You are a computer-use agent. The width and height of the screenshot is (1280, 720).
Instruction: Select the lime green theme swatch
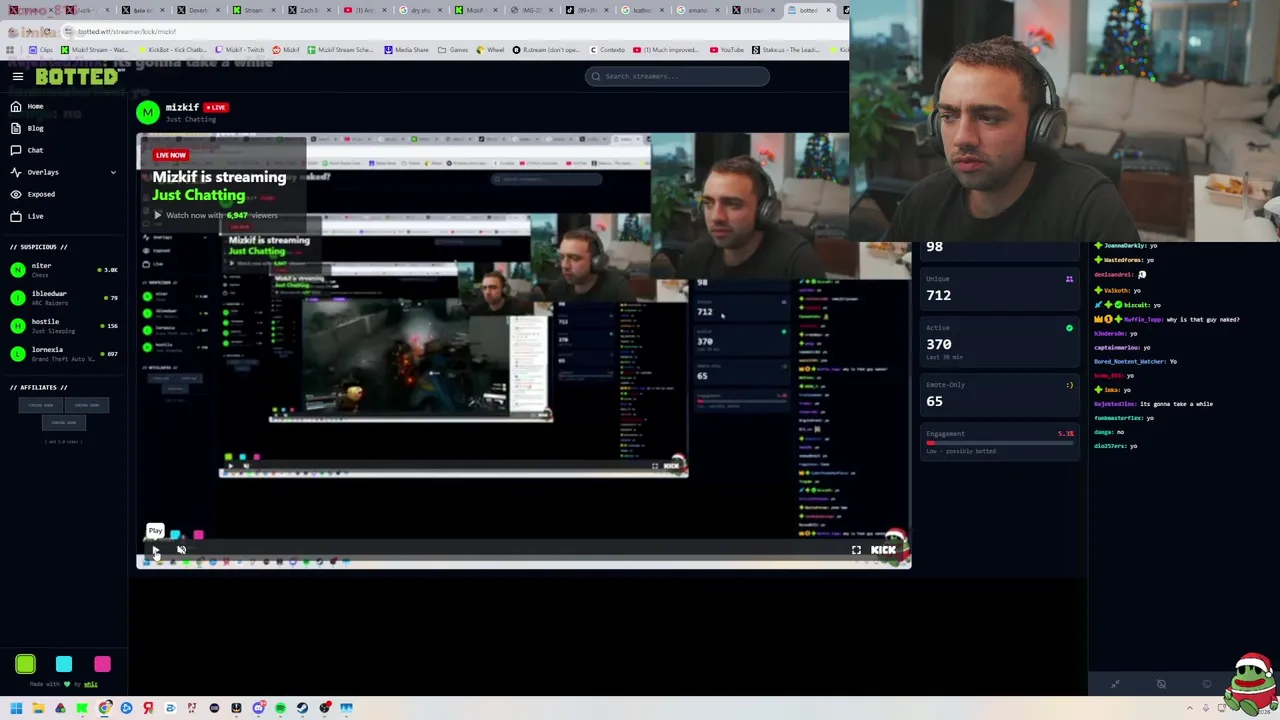coord(26,664)
